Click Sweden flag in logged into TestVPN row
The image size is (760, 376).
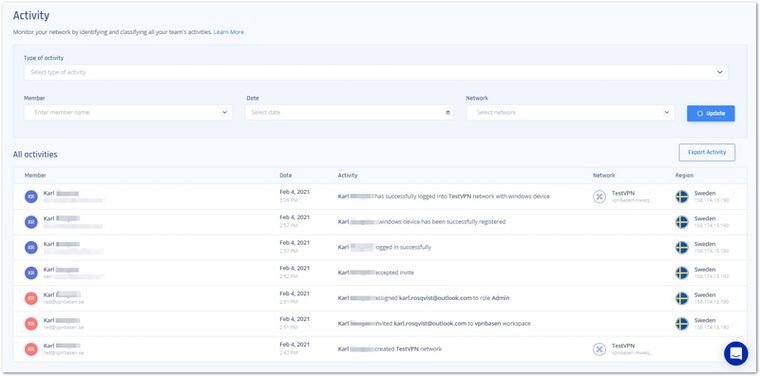pyautogui.click(x=682, y=196)
